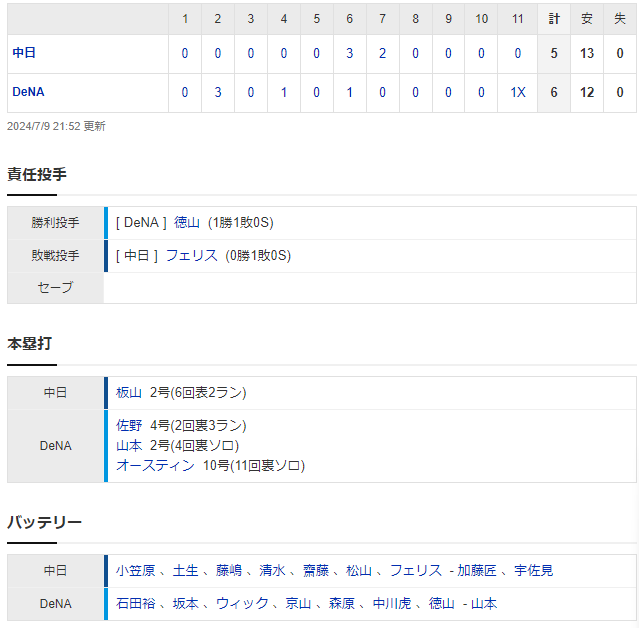Open catcher 山本 in DeNA battery row
Viewport: 639px width, 628px height.
click(x=484, y=604)
